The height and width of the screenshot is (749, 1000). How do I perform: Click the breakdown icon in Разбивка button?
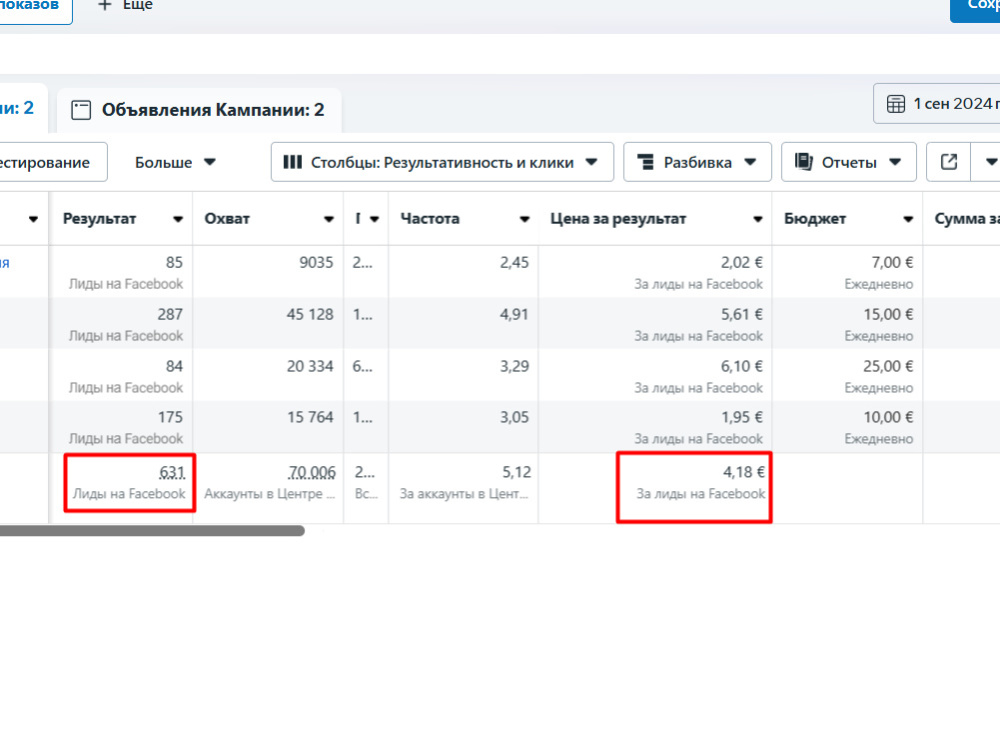point(645,162)
